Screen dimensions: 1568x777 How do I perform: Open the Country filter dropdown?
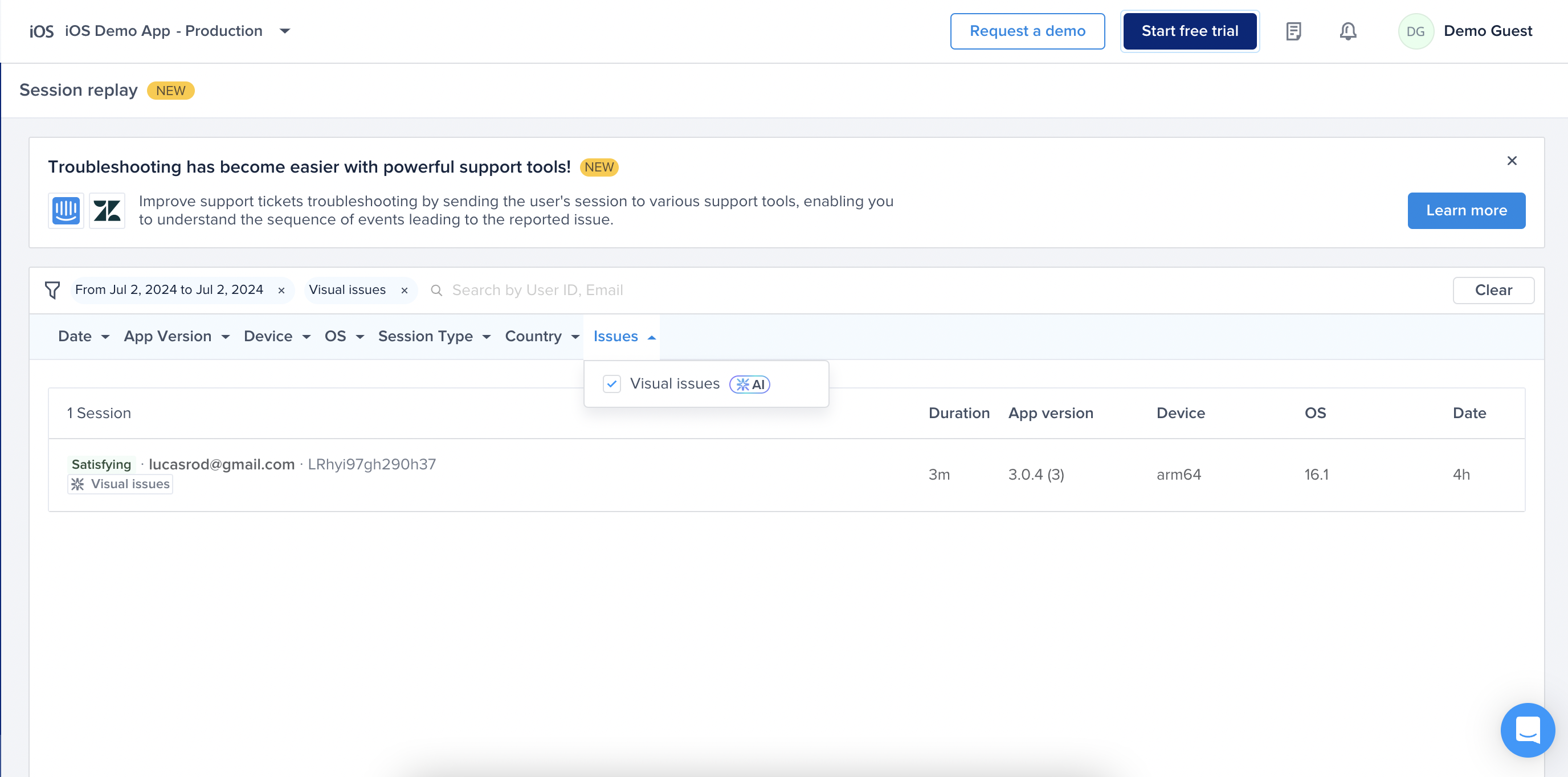click(x=542, y=337)
